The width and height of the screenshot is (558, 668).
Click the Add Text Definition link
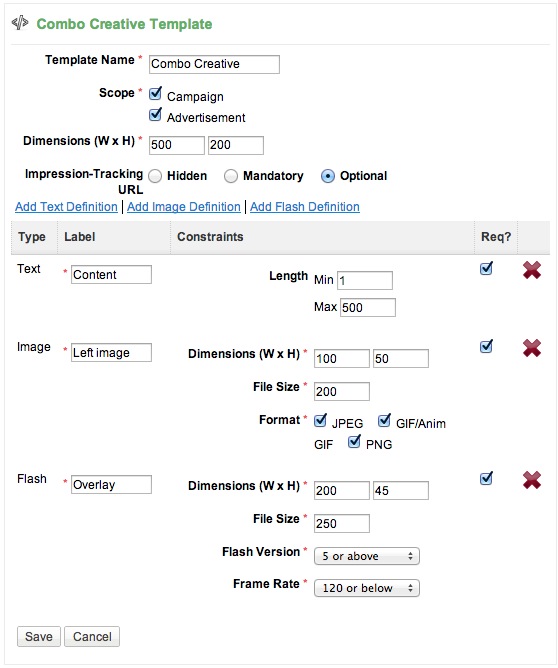pyautogui.click(x=66, y=207)
